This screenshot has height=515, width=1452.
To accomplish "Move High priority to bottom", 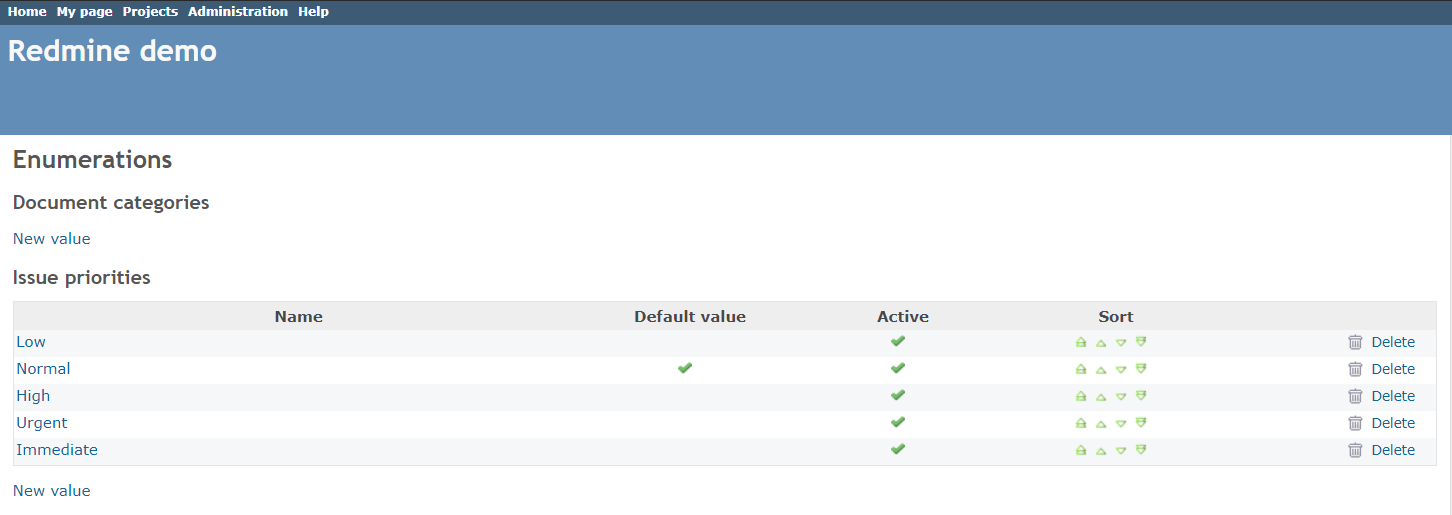I will pos(1141,396).
